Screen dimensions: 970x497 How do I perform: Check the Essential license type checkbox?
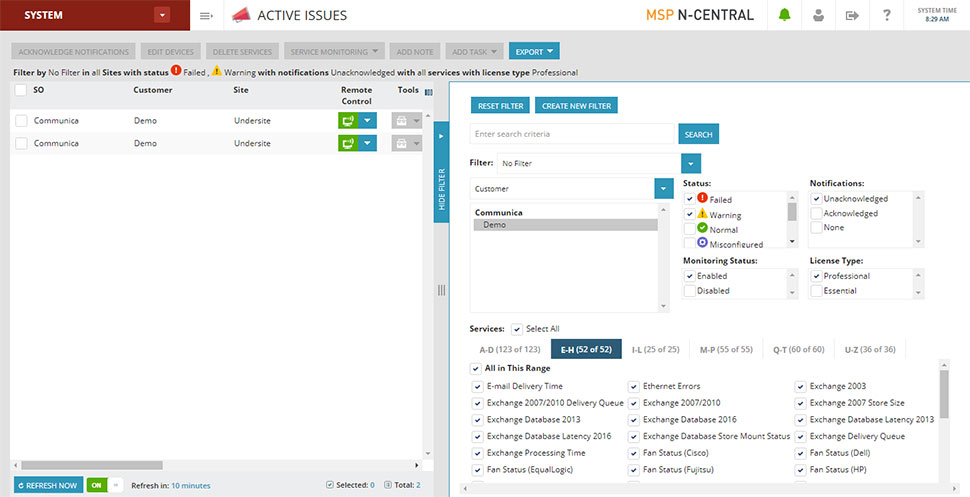817,291
